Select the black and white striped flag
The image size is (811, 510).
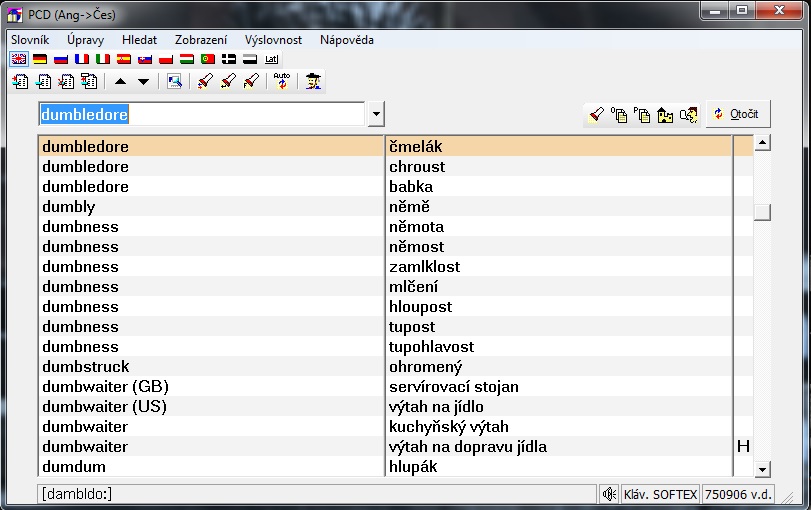250,59
